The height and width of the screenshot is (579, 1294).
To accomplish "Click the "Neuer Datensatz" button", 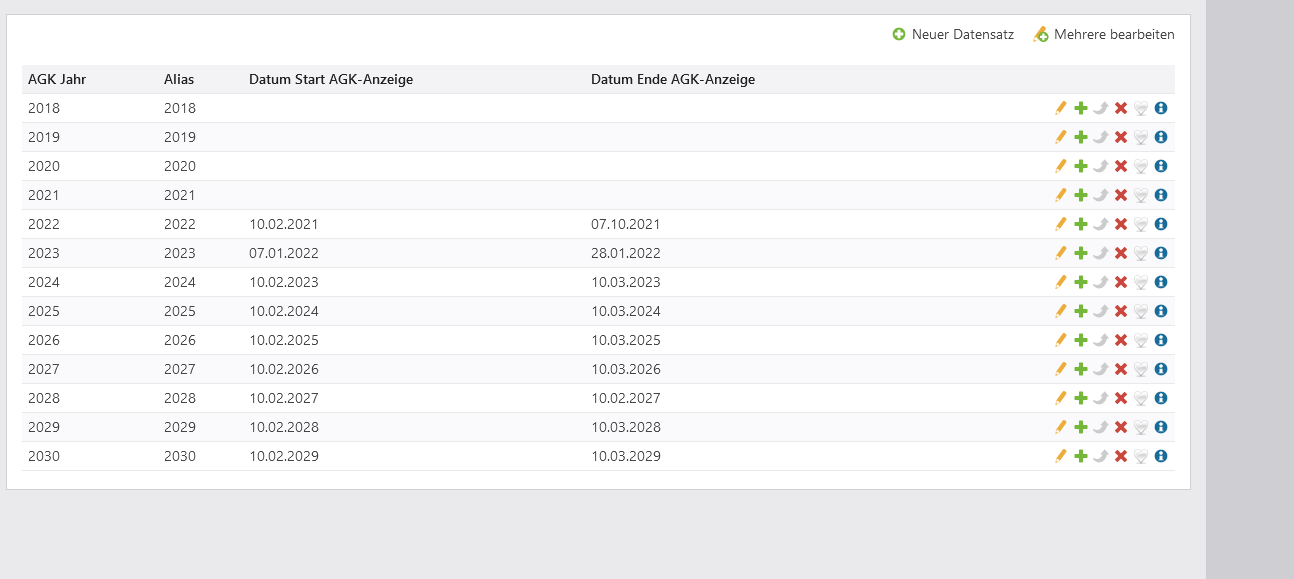I will point(953,34).
